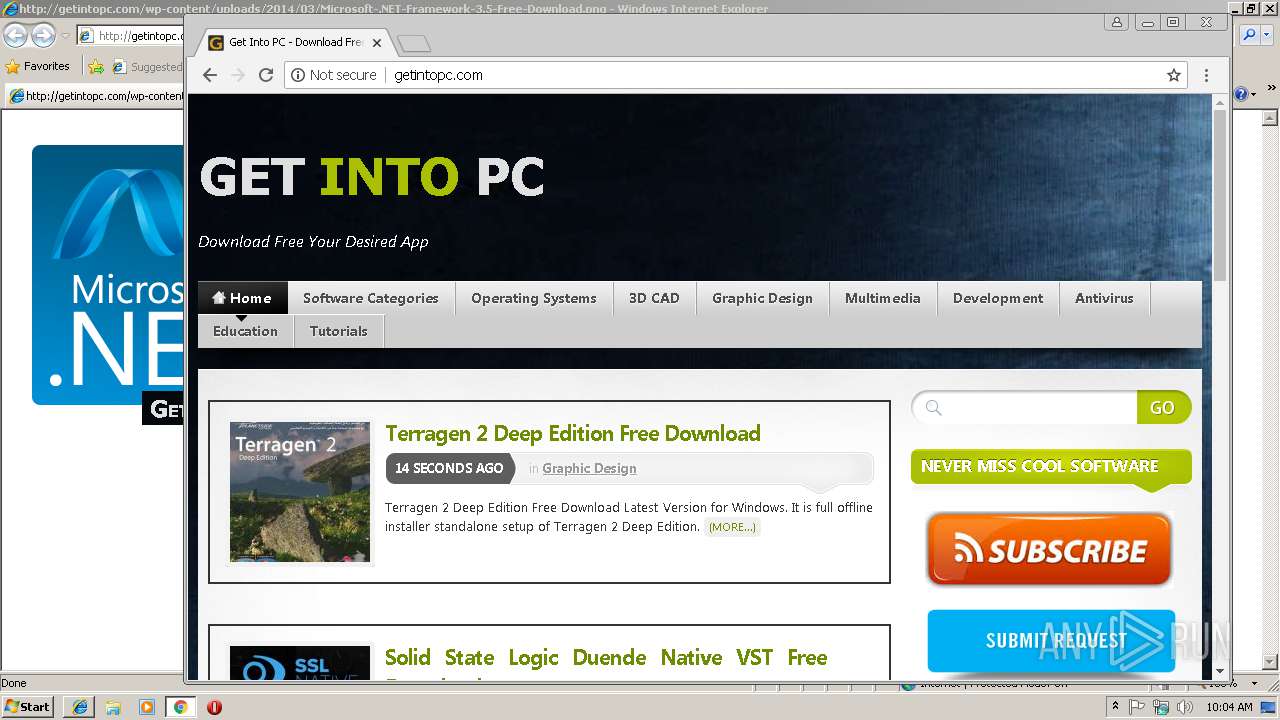Click the orange SUBSCRIBE button
The image size is (1280, 720).
pos(1049,549)
